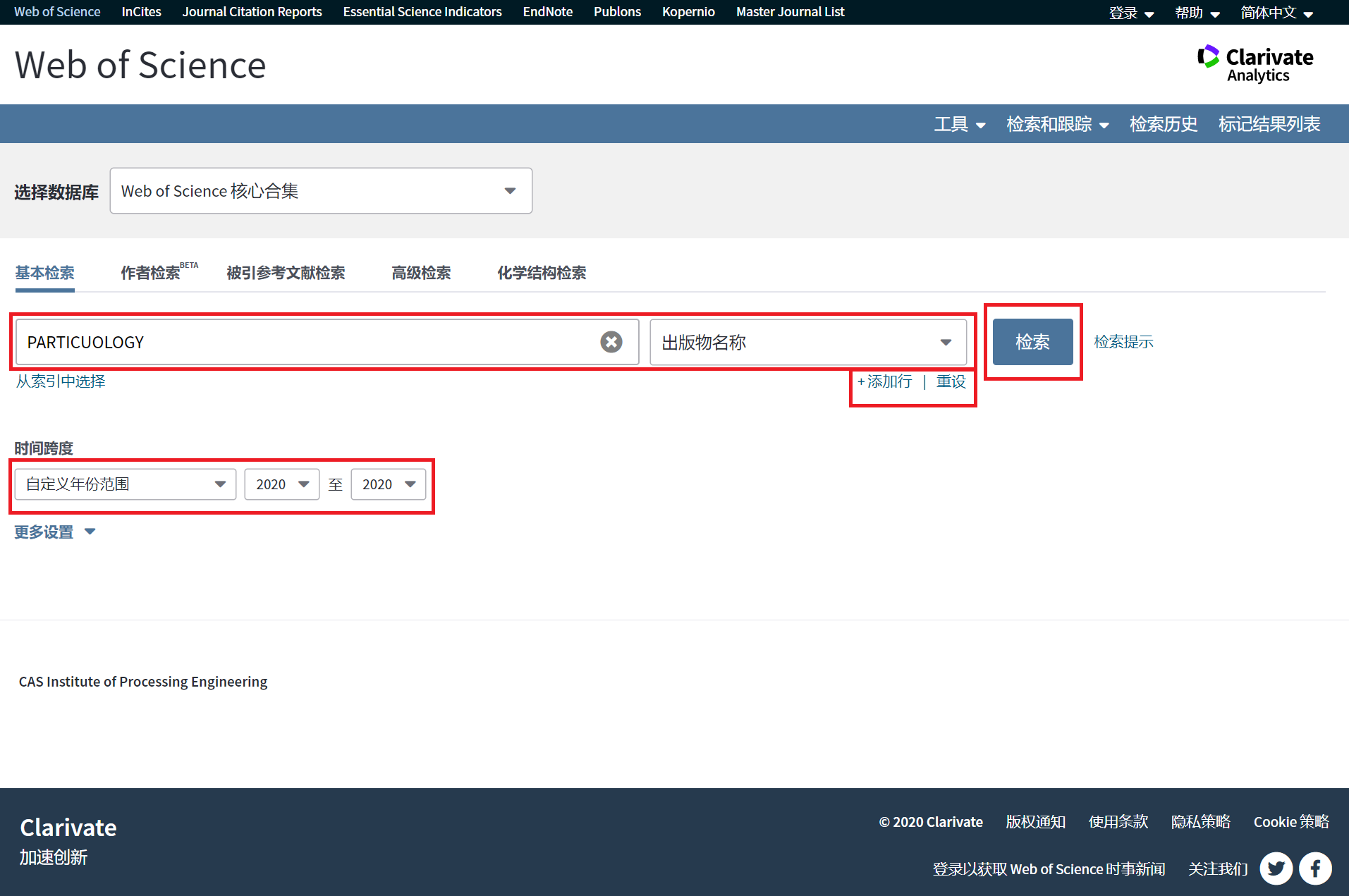This screenshot has width=1349, height=896.
Task: Open the 检索和跟踪 menu
Action: (1058, 125)
